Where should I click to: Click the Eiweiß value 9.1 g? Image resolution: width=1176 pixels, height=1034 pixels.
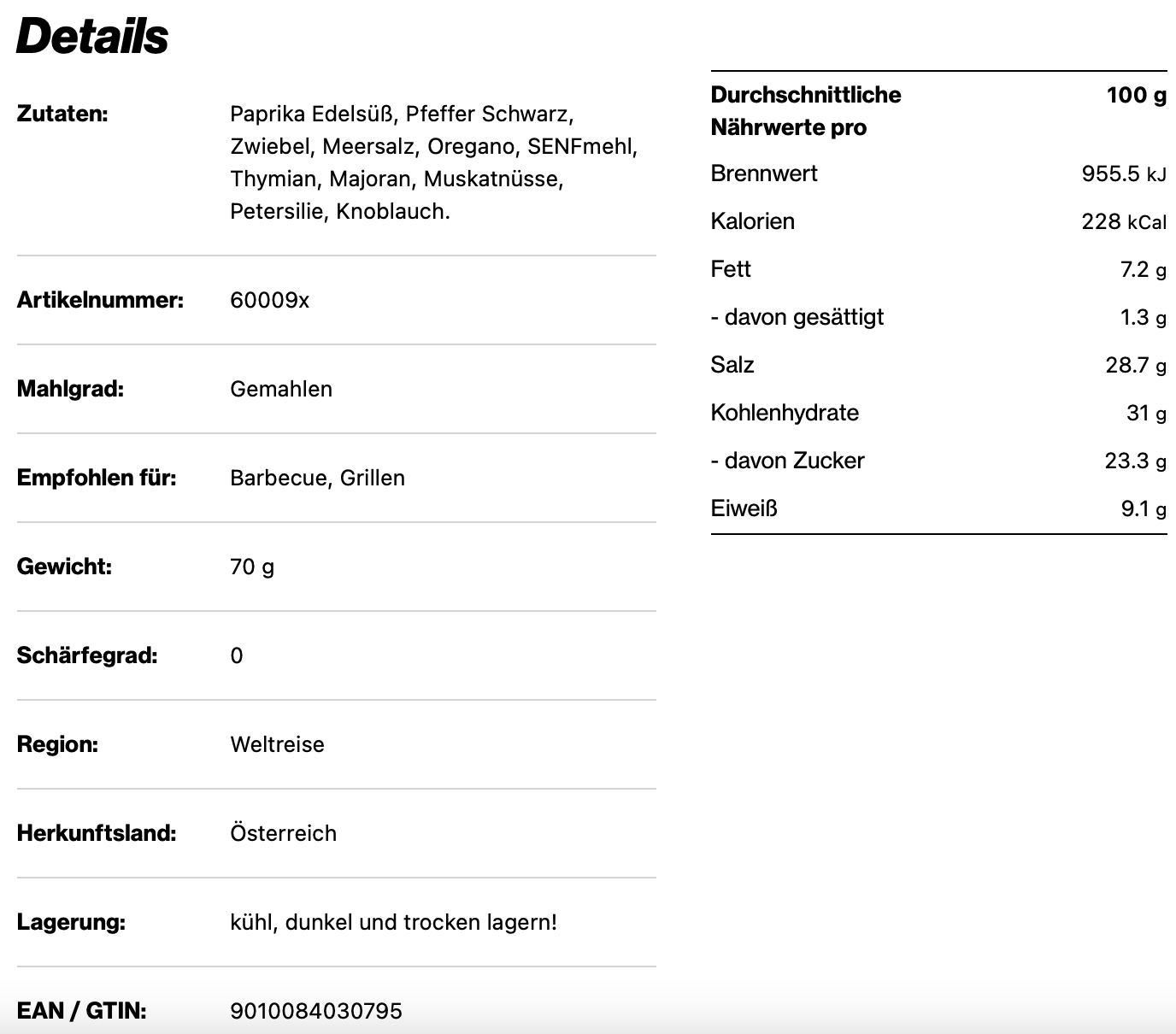click(1143, 508)
